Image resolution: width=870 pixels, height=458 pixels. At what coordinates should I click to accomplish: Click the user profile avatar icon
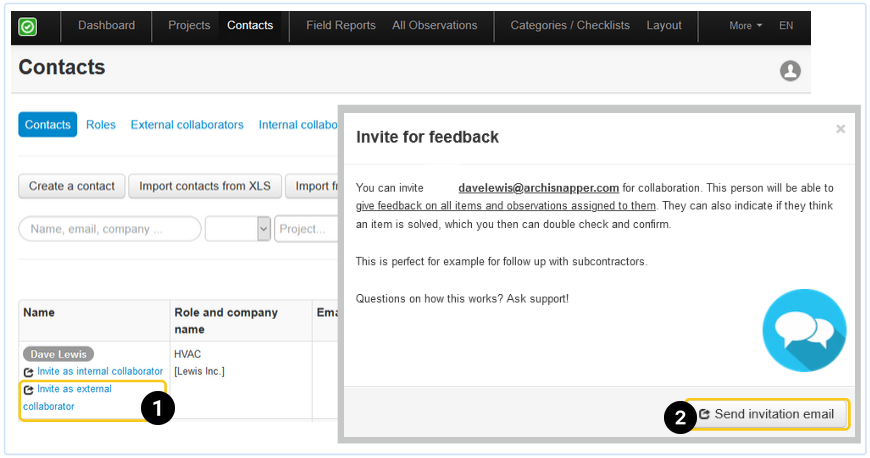(x=790, y=71)
